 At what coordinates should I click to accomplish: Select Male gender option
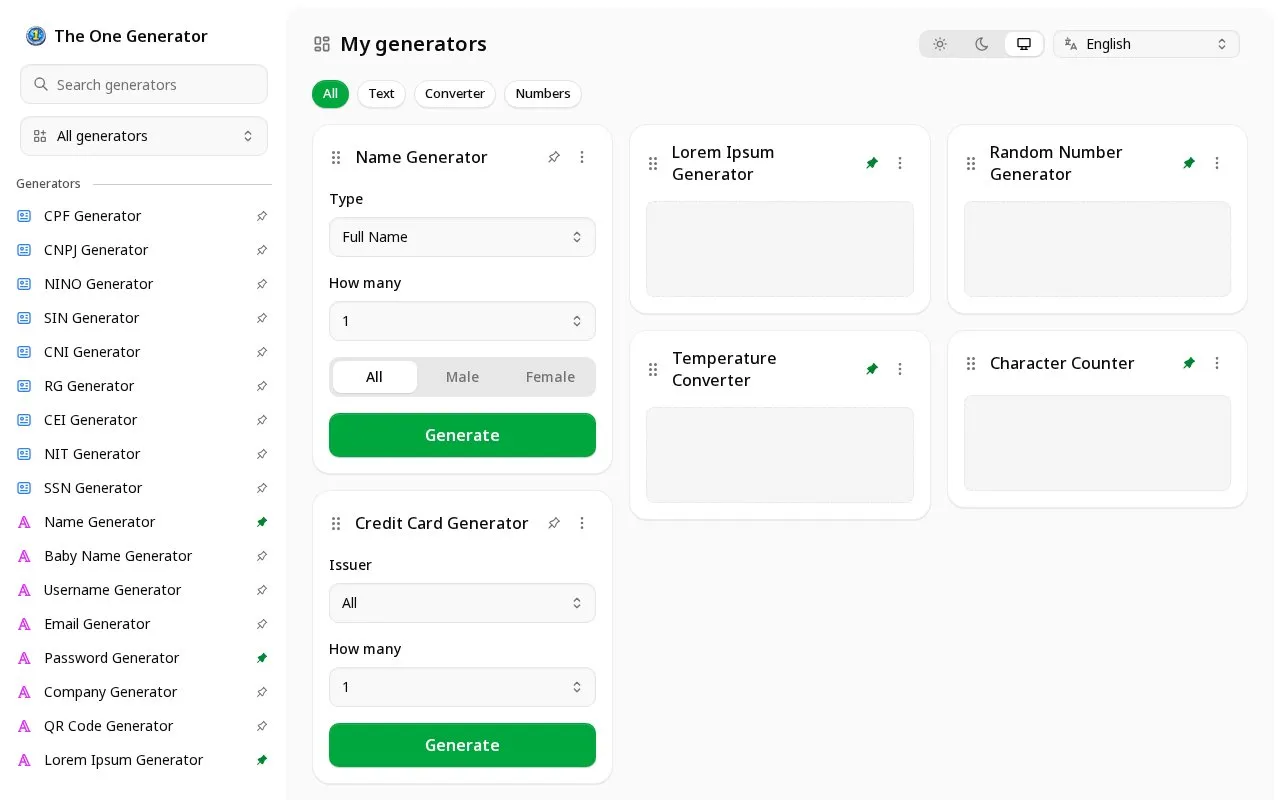point(462,377)
